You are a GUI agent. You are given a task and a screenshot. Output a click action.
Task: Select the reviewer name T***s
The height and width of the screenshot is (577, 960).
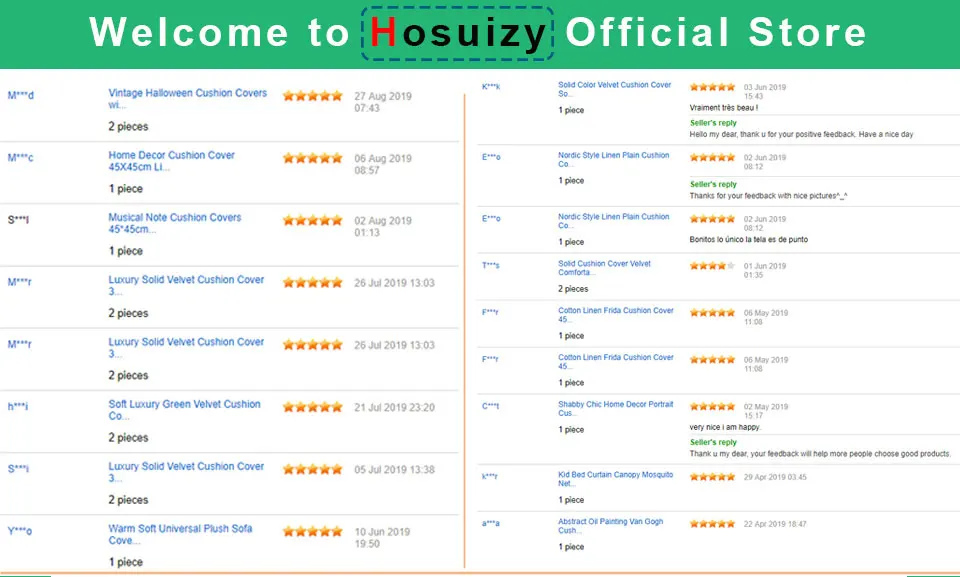click(x=490, y=265)
